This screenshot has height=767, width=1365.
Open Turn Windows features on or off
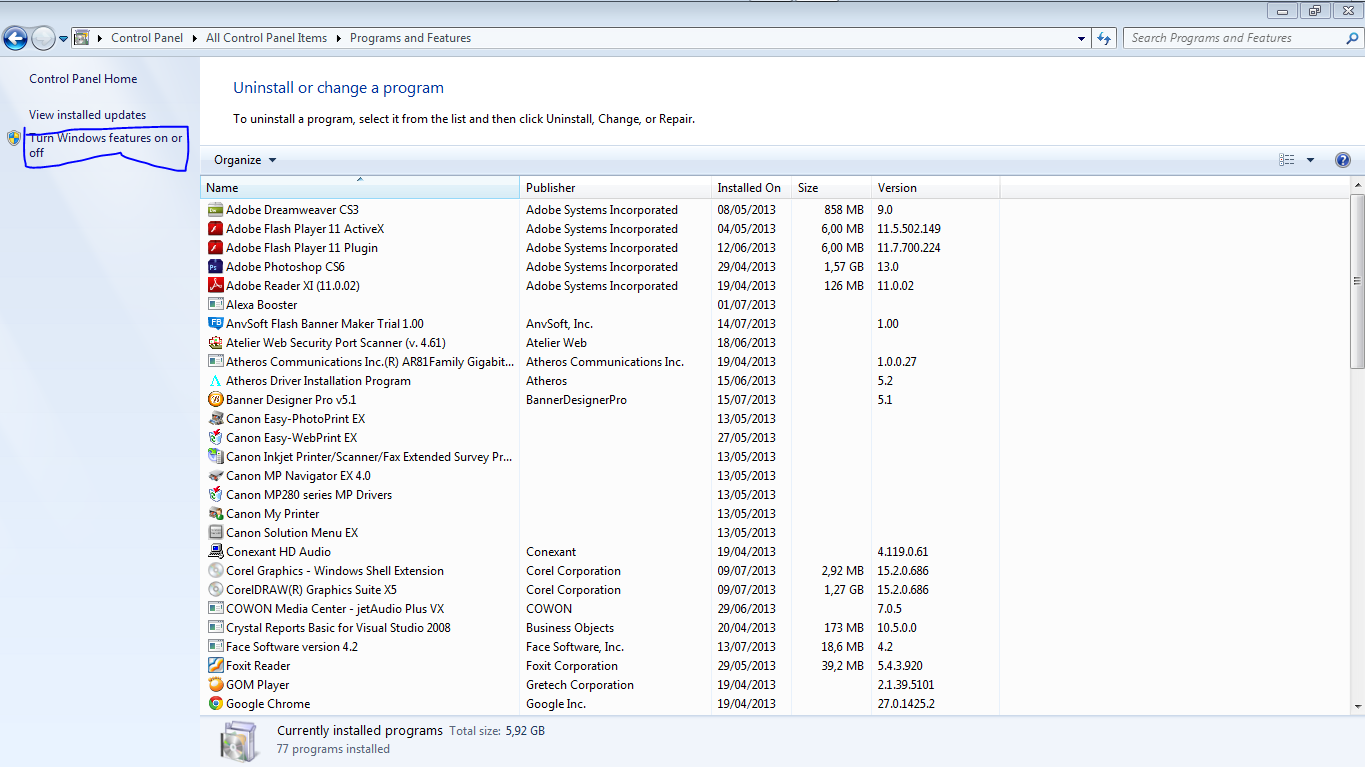click(105, 146)
